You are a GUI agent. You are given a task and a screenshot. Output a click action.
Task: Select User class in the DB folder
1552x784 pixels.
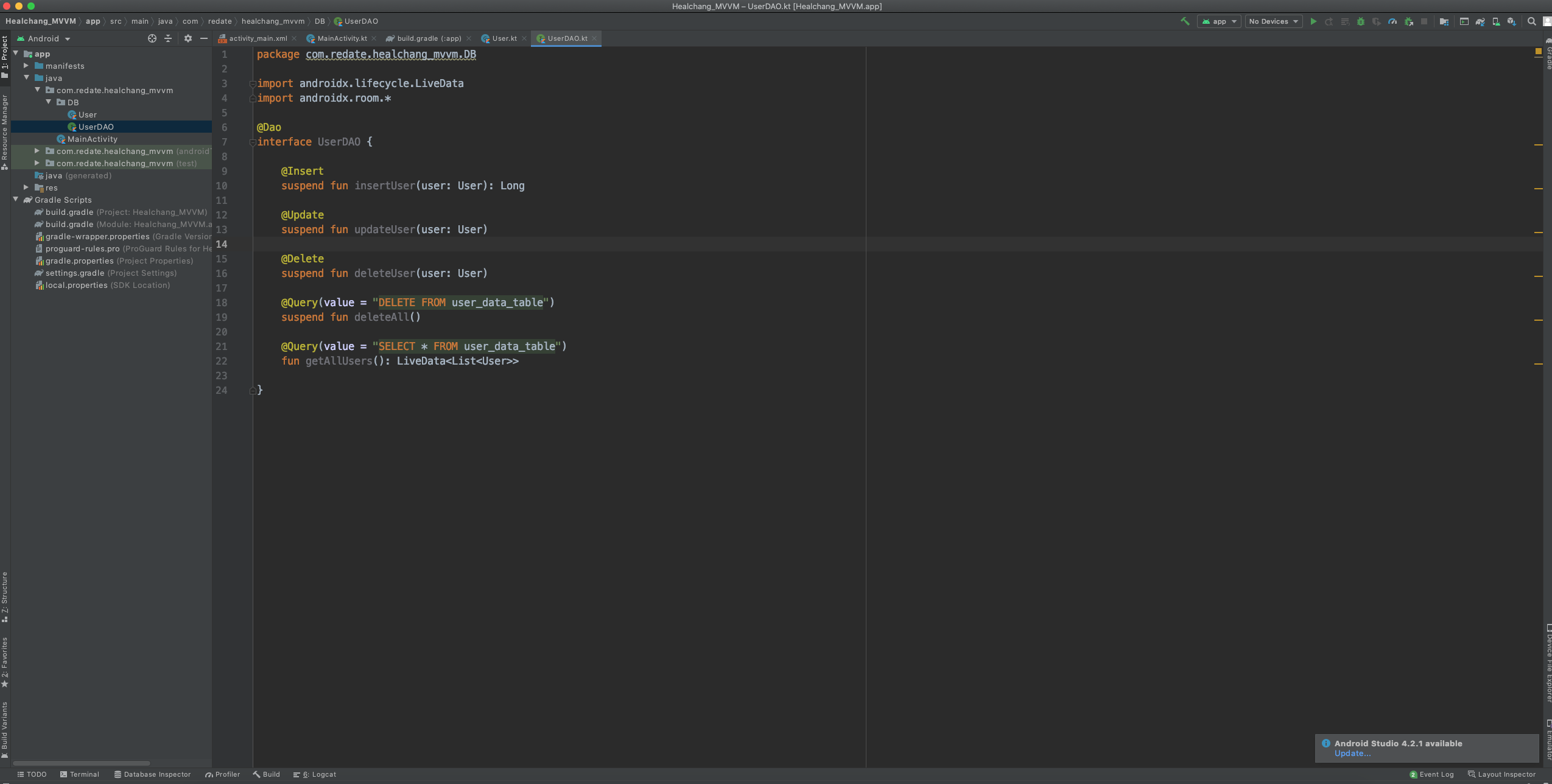pyautogui.click(x=87, y=114)
